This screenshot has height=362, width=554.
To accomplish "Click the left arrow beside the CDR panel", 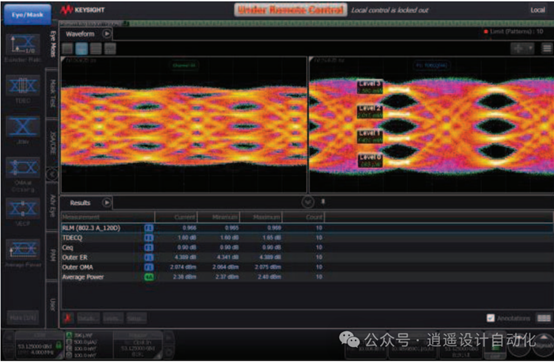I will coord(8,337).
